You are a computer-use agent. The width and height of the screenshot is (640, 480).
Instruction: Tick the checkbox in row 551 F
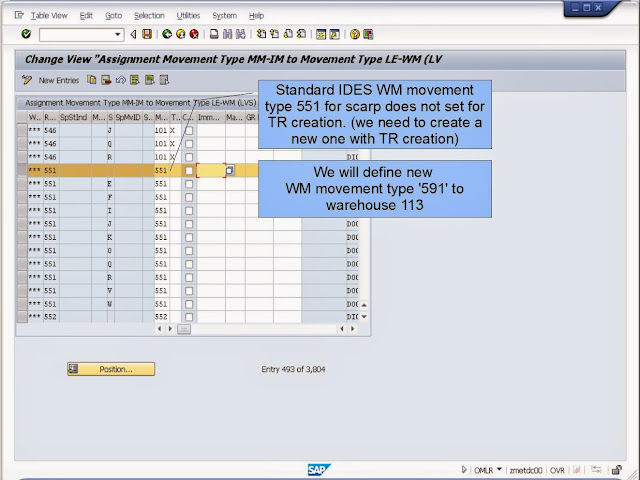click(x=189, y=198)
